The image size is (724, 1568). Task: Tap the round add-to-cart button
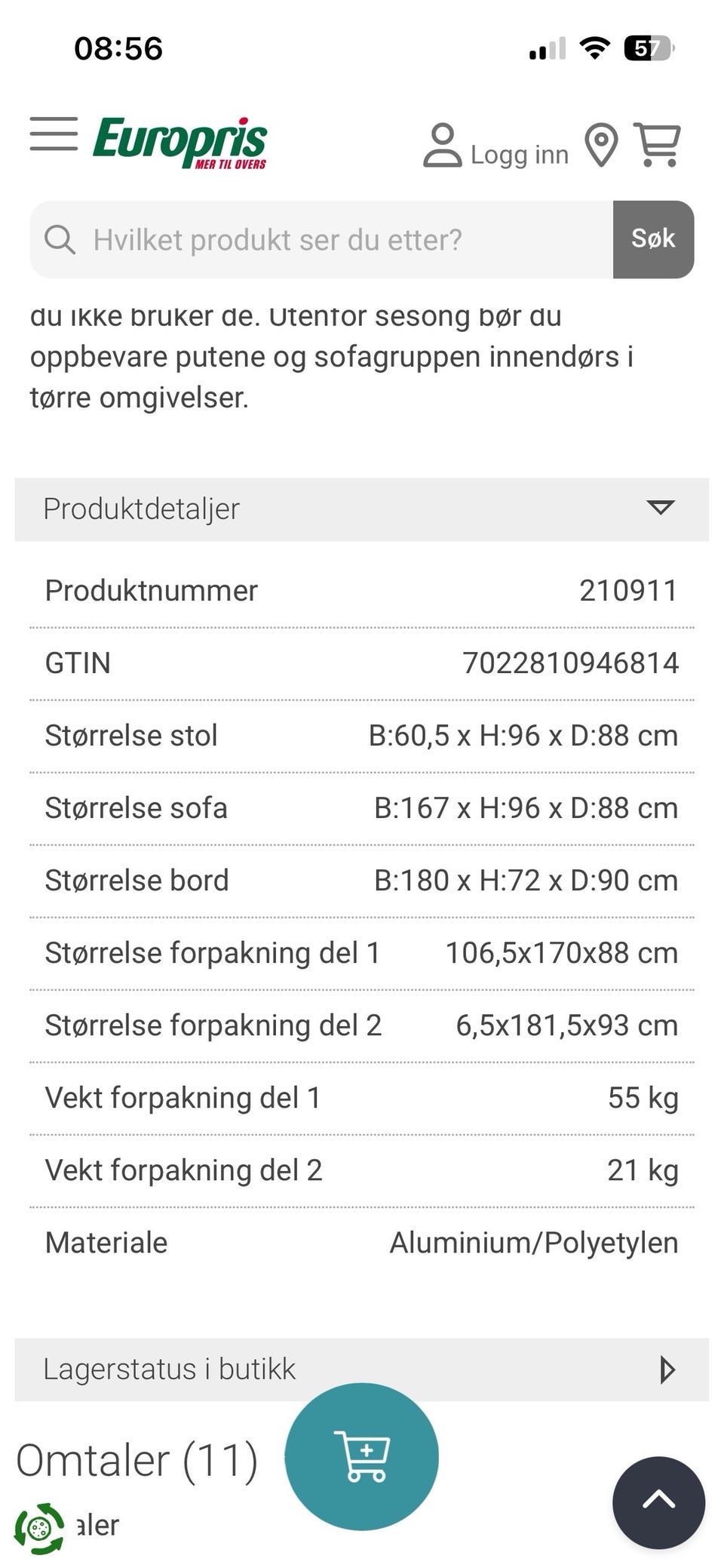pos(362,1456)
